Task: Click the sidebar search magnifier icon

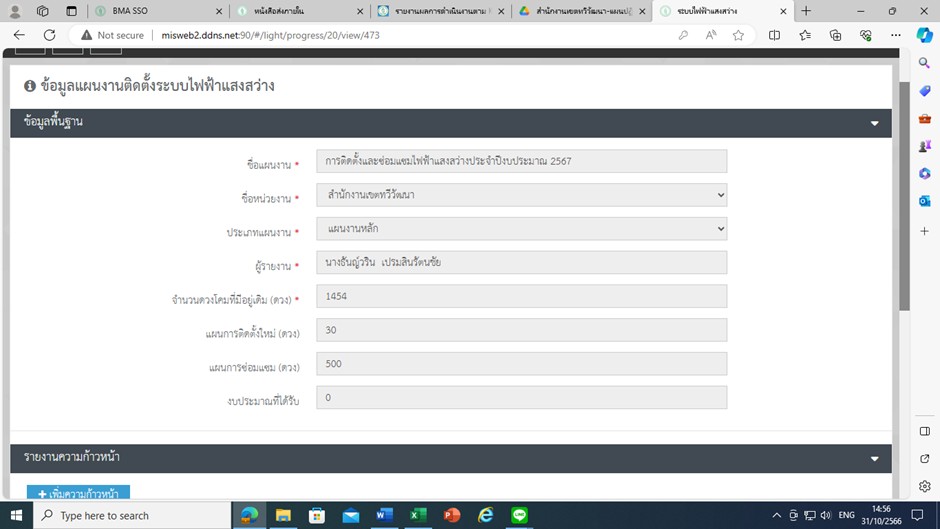Action: (925, 63)
